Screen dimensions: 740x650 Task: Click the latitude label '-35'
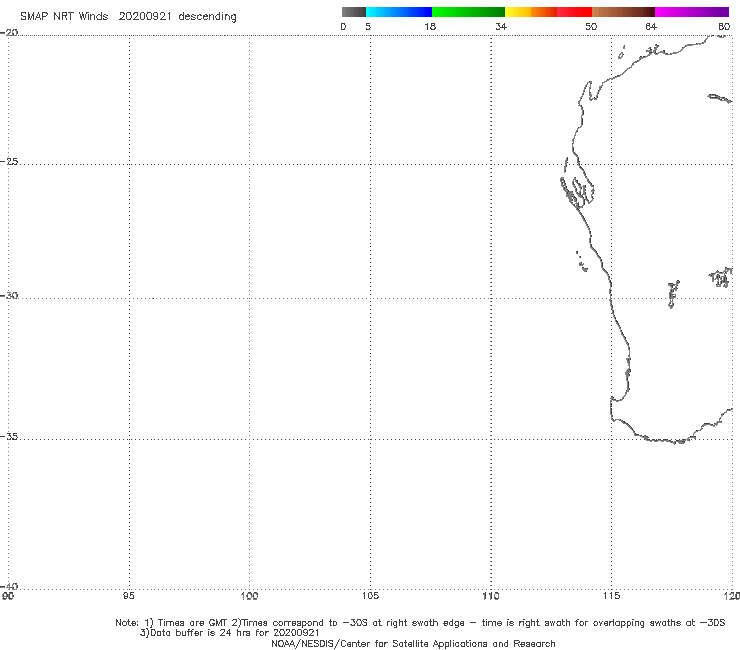(9, 437)
